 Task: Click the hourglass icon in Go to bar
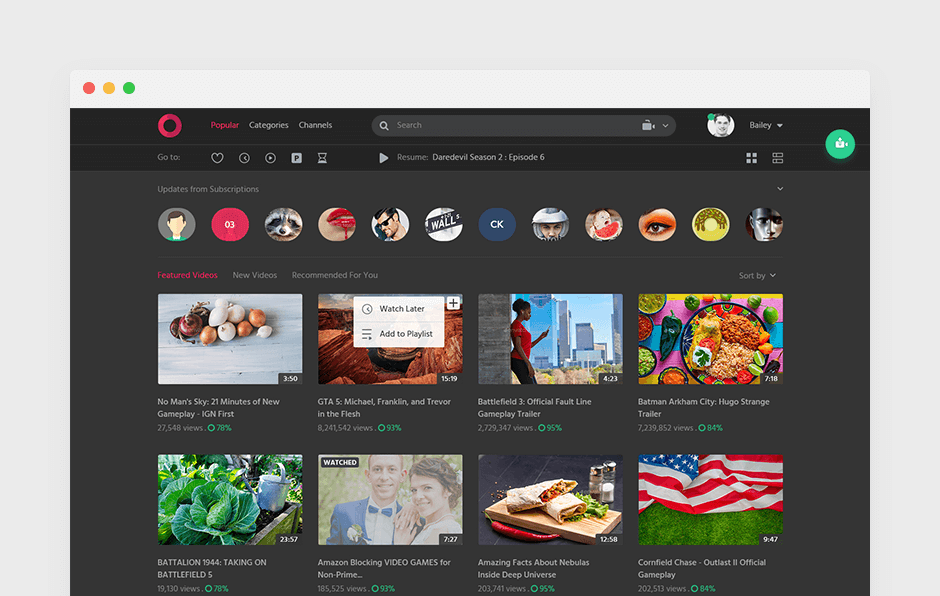click(322, 158)
